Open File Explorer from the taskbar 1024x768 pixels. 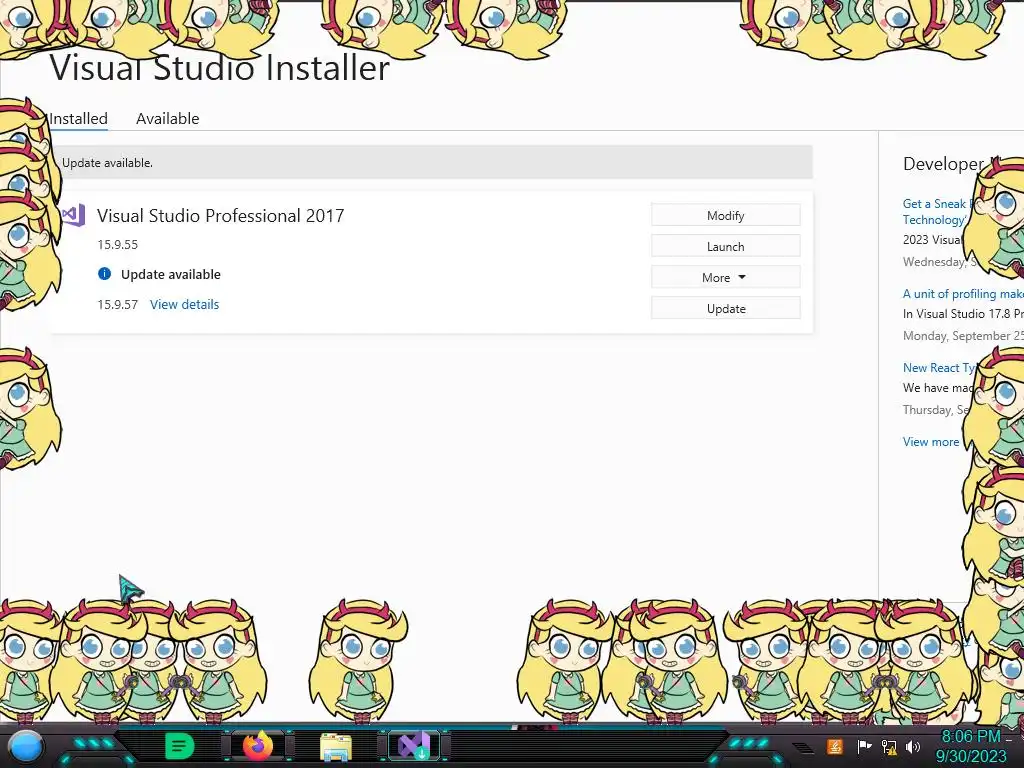pyautogui.click(x=336, y=747)
